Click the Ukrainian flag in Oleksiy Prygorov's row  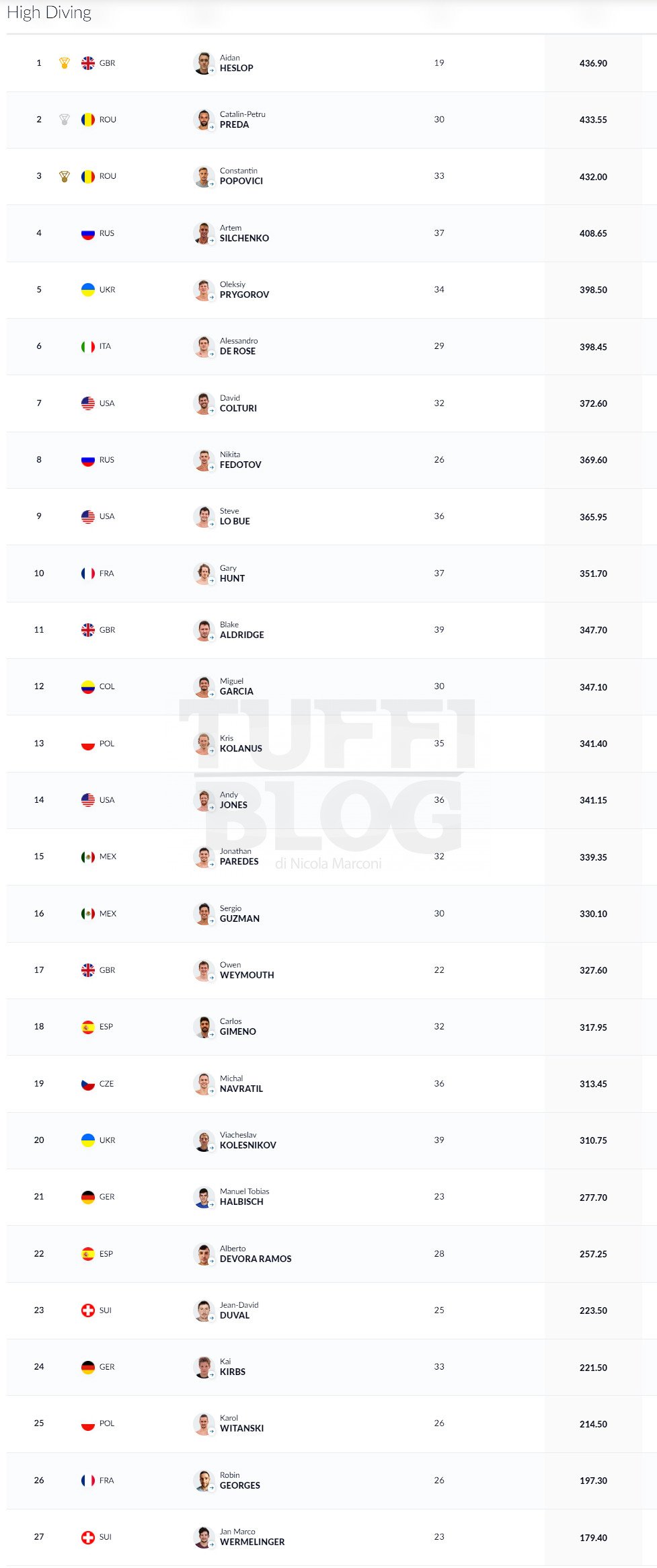tap(88, 290)
